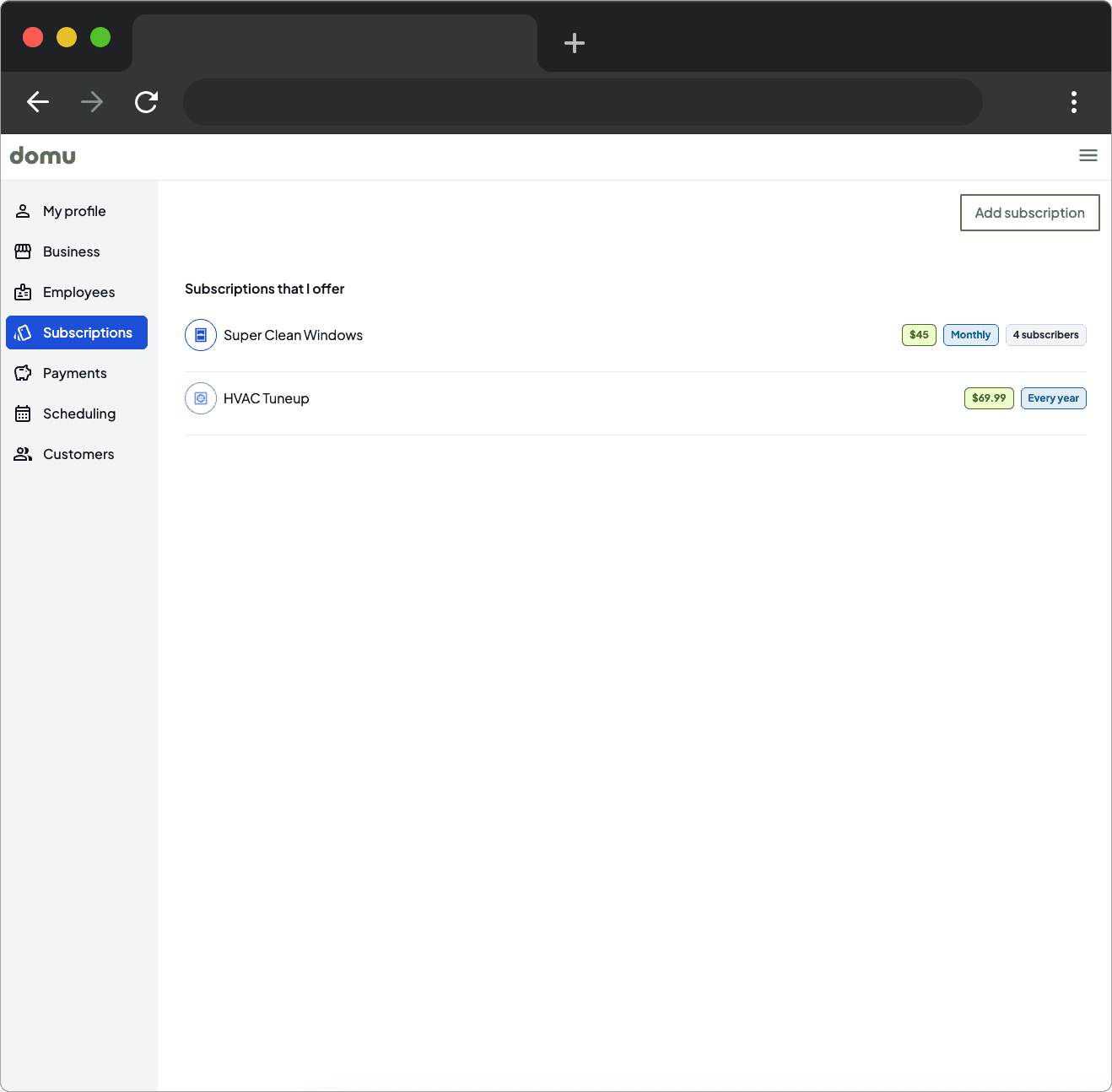Image resolution: width=1112 pixels, height=1092 pixels.
Task: Minimize the window with the yellow button
Action: (x=67, y=37)
